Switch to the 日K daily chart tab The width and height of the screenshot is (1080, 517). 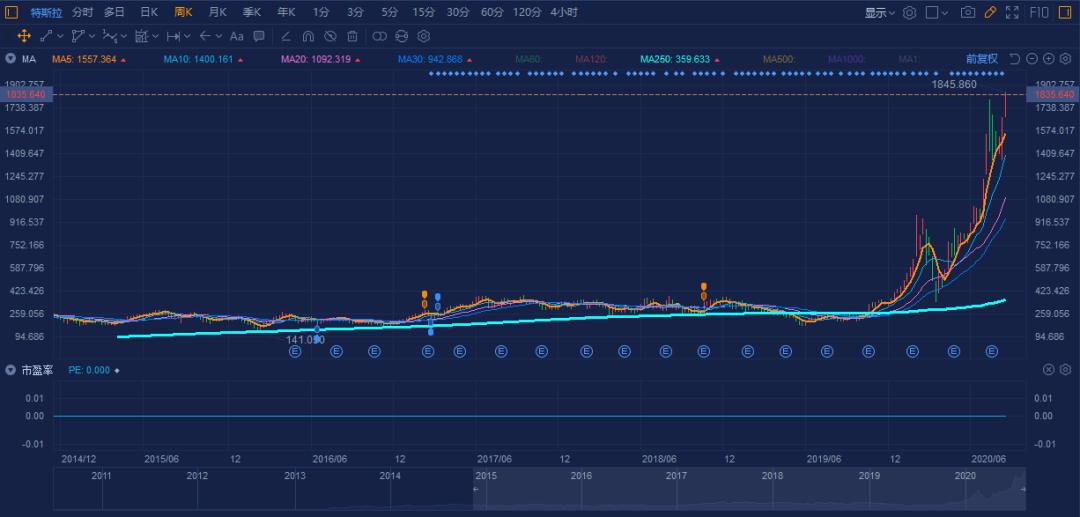coord(148,13)
